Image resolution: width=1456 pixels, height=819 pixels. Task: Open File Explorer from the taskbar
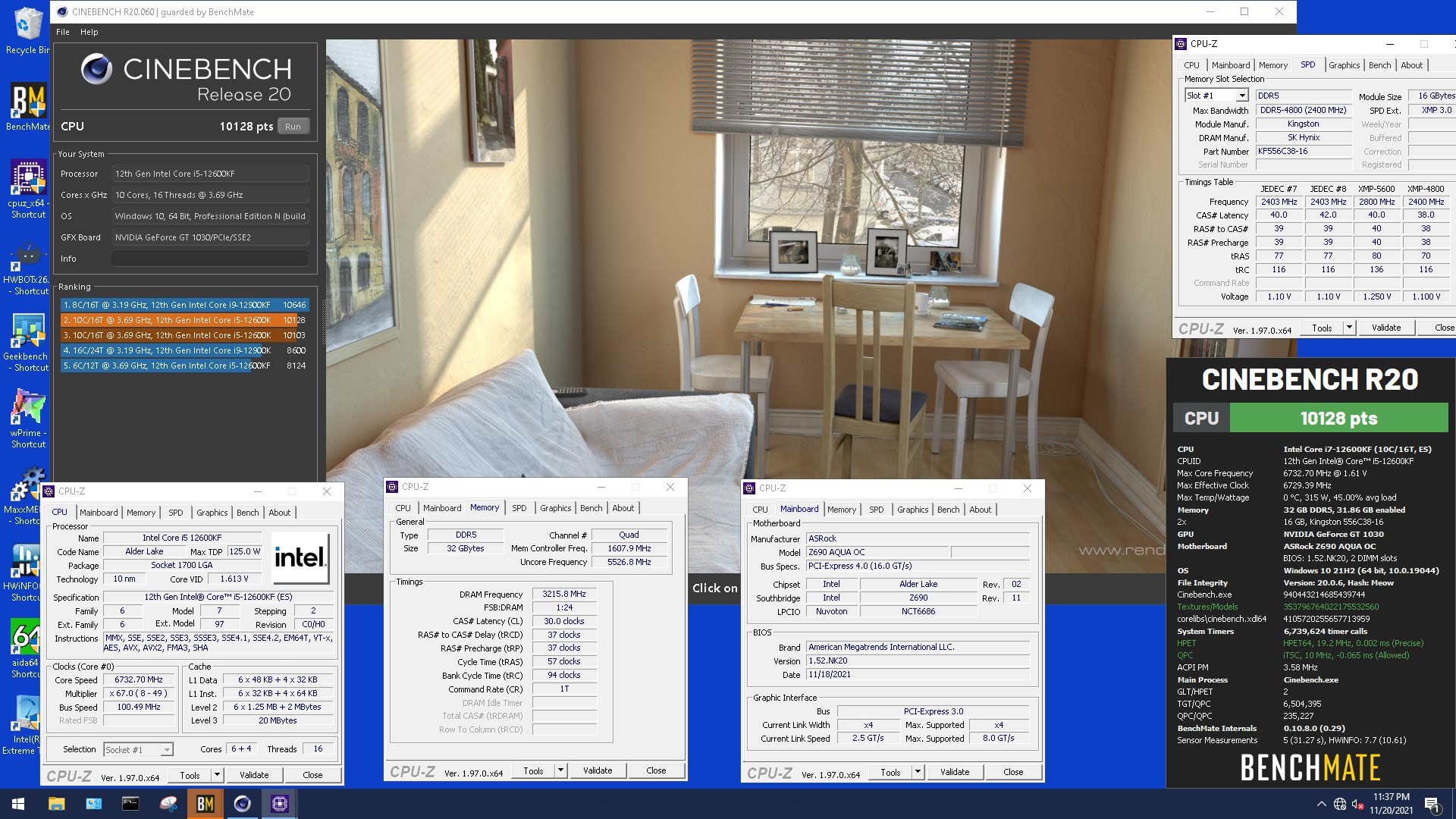pos(56,804)
